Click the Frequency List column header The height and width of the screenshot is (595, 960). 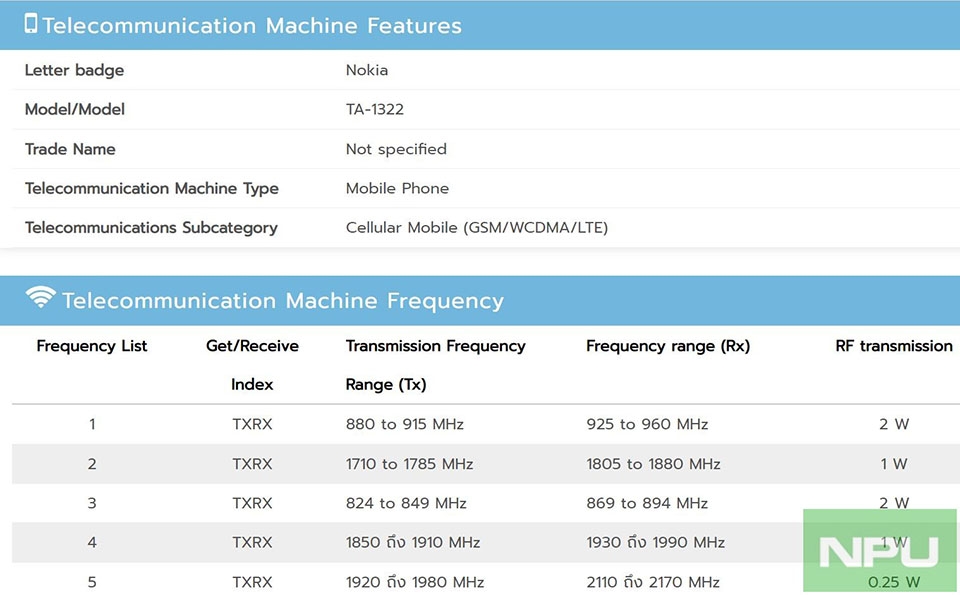91,346
